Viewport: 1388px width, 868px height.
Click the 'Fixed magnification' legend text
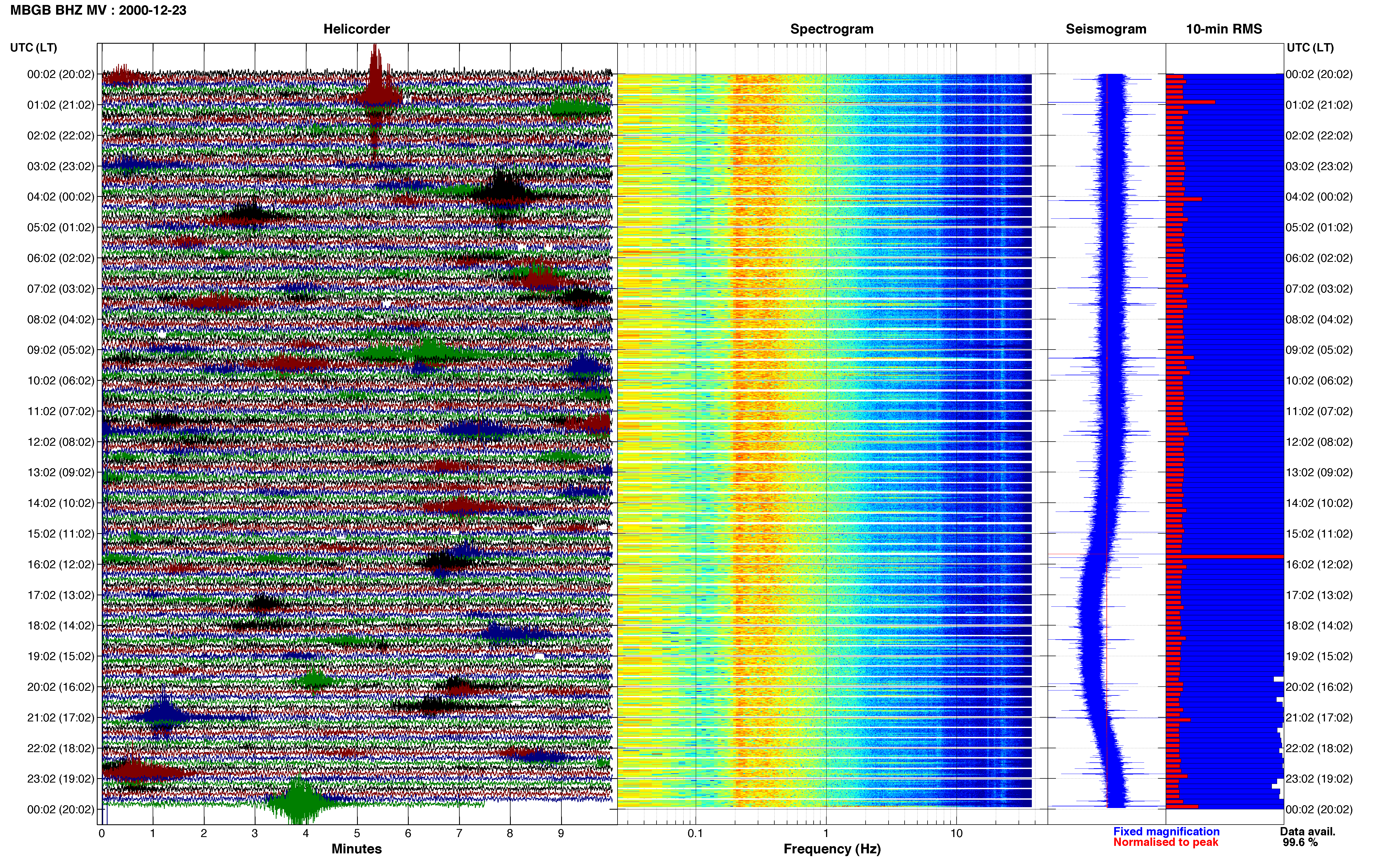tap(1166, 831)
